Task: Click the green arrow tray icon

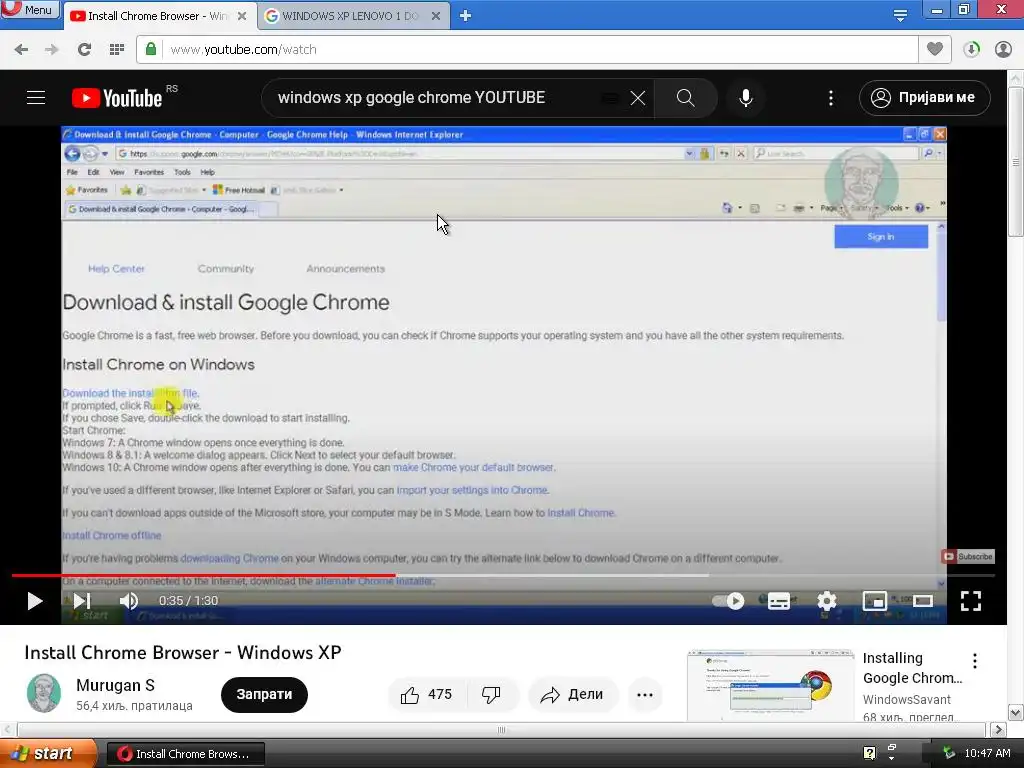Action: 949,753
